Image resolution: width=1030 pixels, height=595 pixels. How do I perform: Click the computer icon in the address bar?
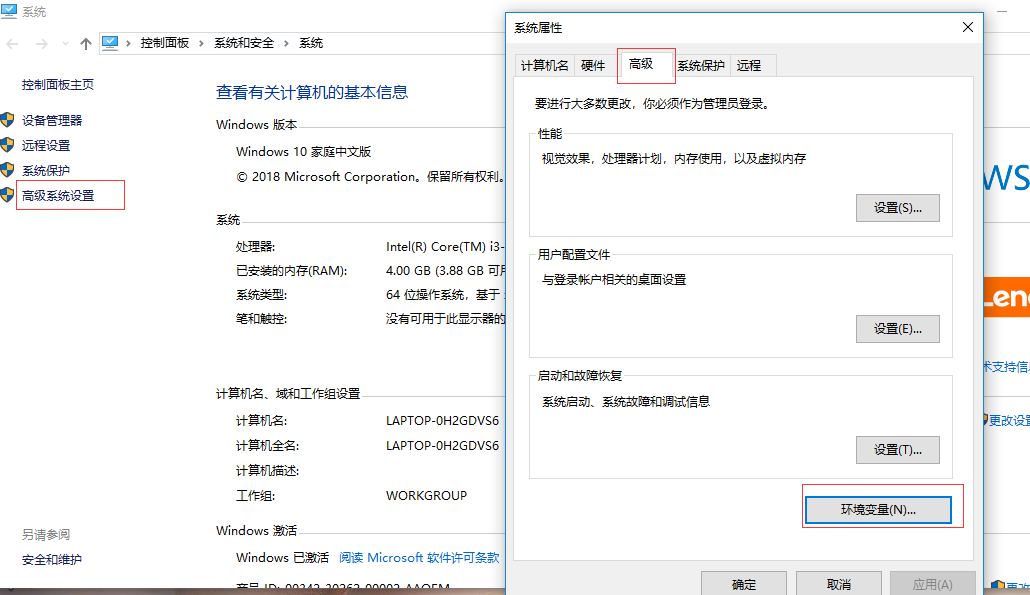(x=111, y=43)
